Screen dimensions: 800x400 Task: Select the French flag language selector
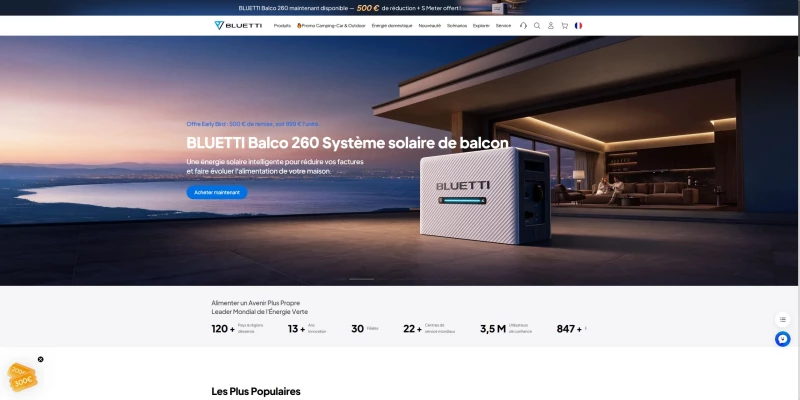(578, 26)
